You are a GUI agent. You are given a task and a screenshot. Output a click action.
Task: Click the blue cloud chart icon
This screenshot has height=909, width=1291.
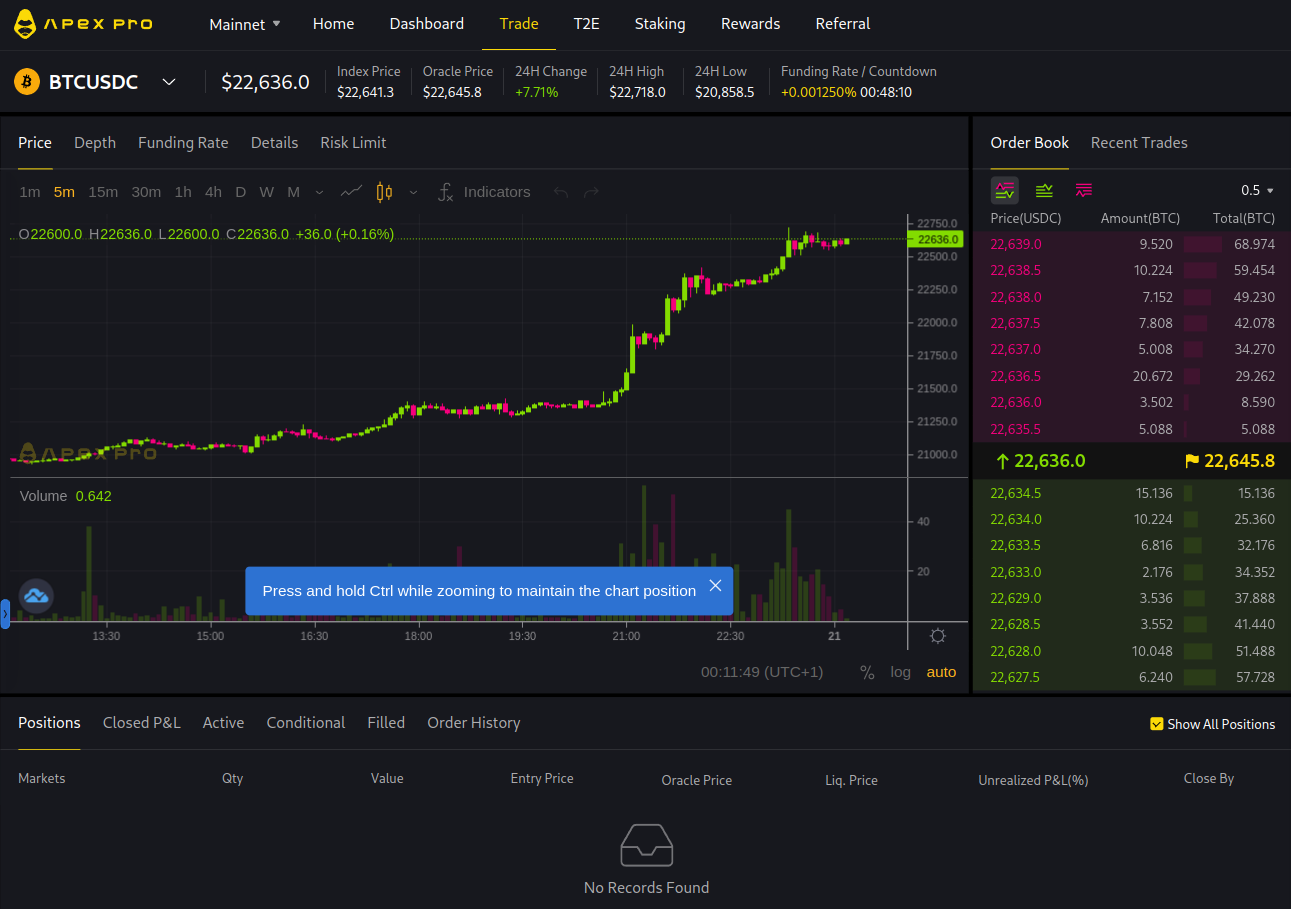(37, 596)
